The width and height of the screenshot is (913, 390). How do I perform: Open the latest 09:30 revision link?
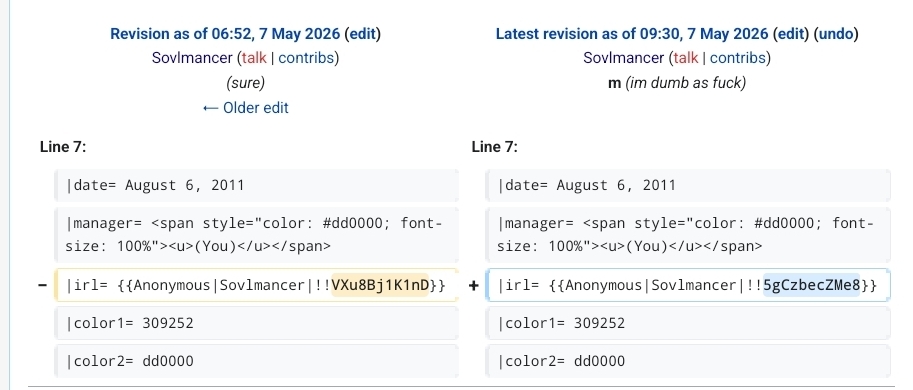click(632, 34)
